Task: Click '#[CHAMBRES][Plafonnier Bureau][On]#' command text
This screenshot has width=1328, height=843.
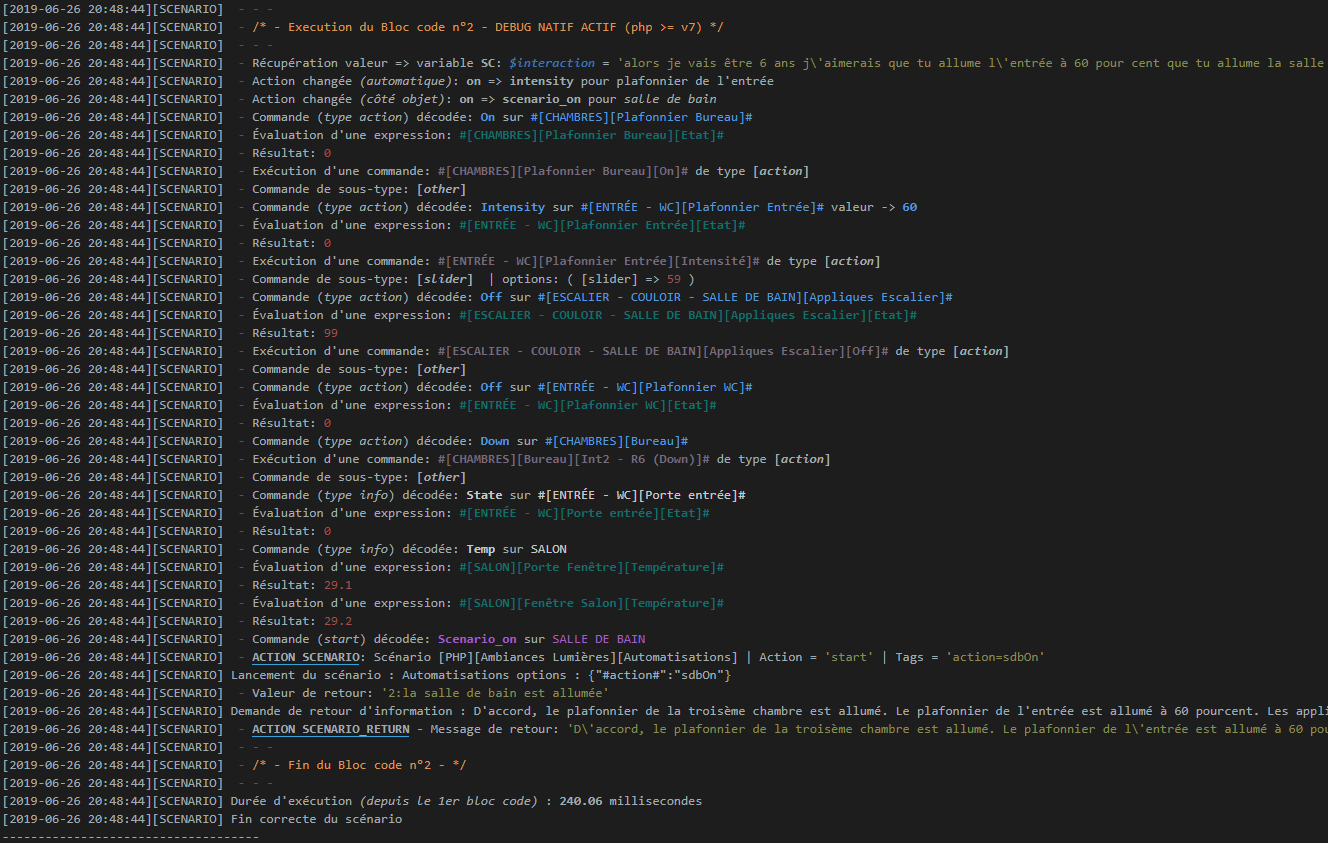Action: click(x=563, y=171)
